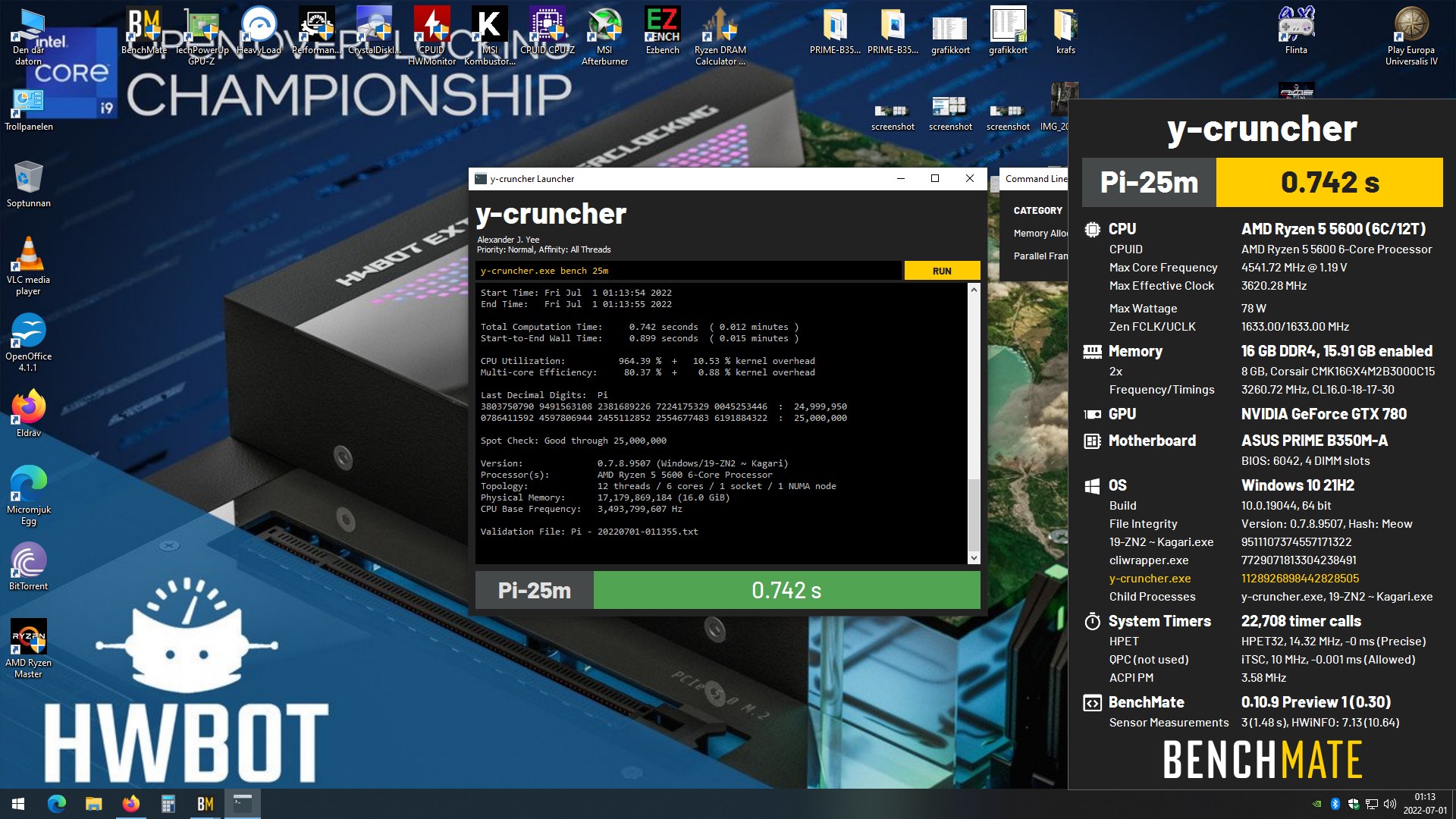The height and width of the screenshot is (819, 1456).
Task: Open the taskbar clock showing 01:13
Action: pyautogui.click(x=1425, y=804)
